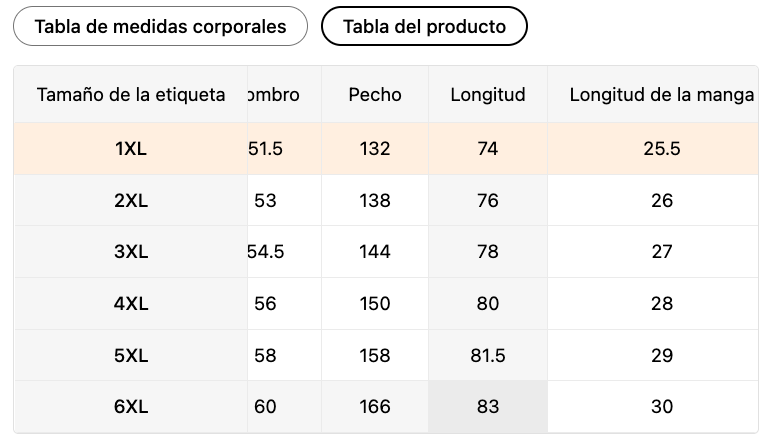The image size is (774, 446).
Task: Click the Tamaño de la etiqueta header
Action: 131,94
